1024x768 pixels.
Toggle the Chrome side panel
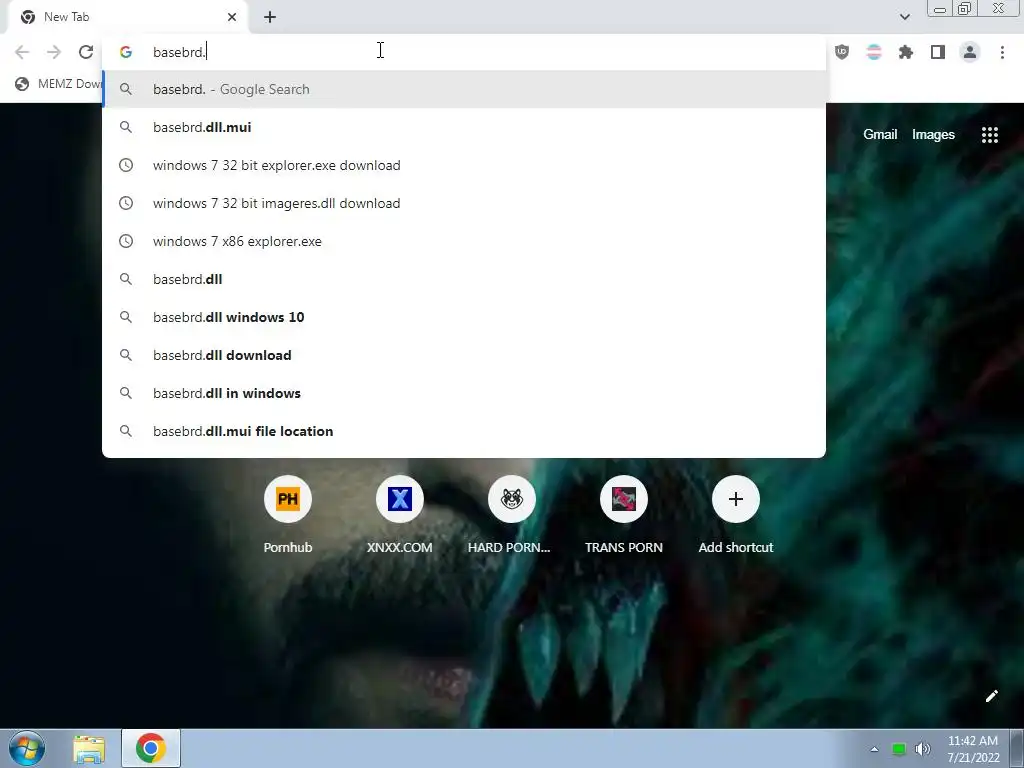(x=938, y=52)
